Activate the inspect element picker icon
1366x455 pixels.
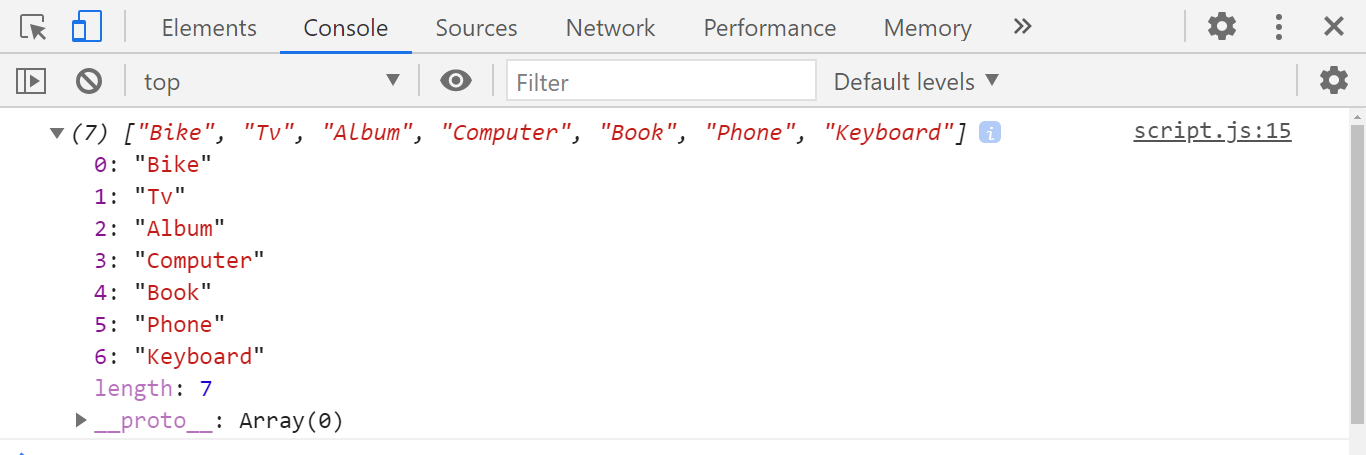click(33, 27)
